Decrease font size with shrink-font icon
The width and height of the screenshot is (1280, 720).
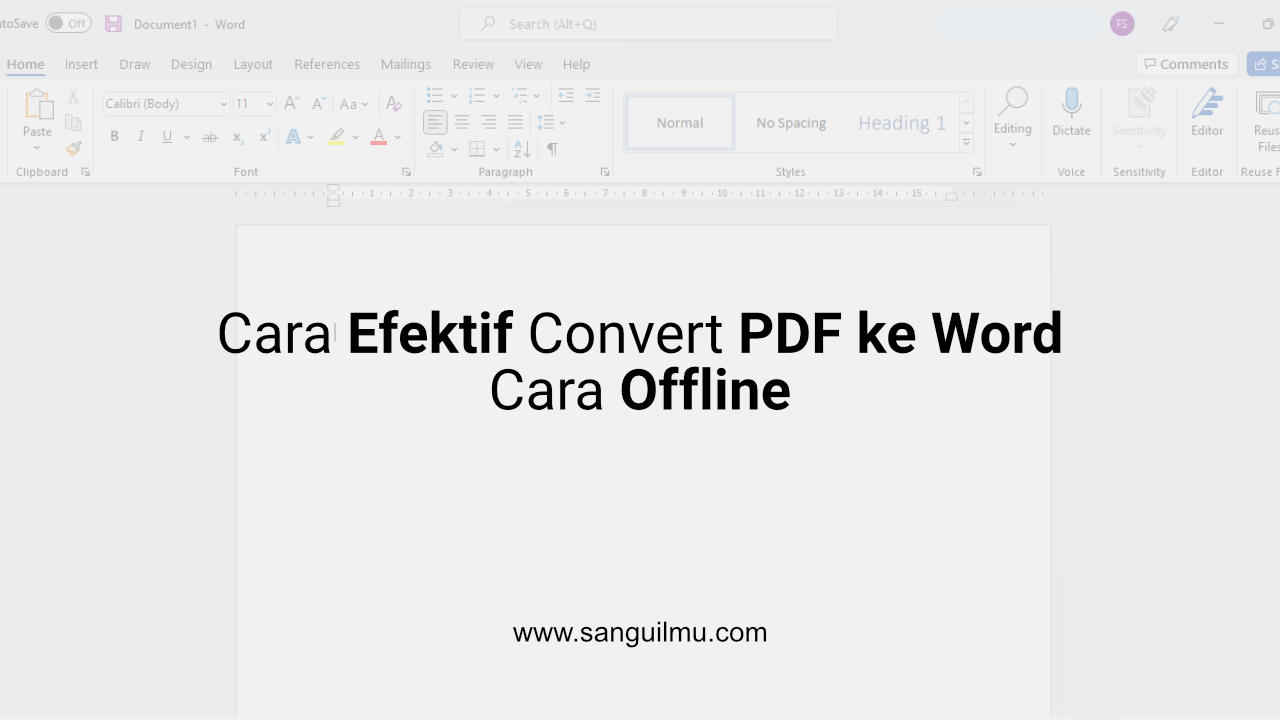click(x=318, y=103)
